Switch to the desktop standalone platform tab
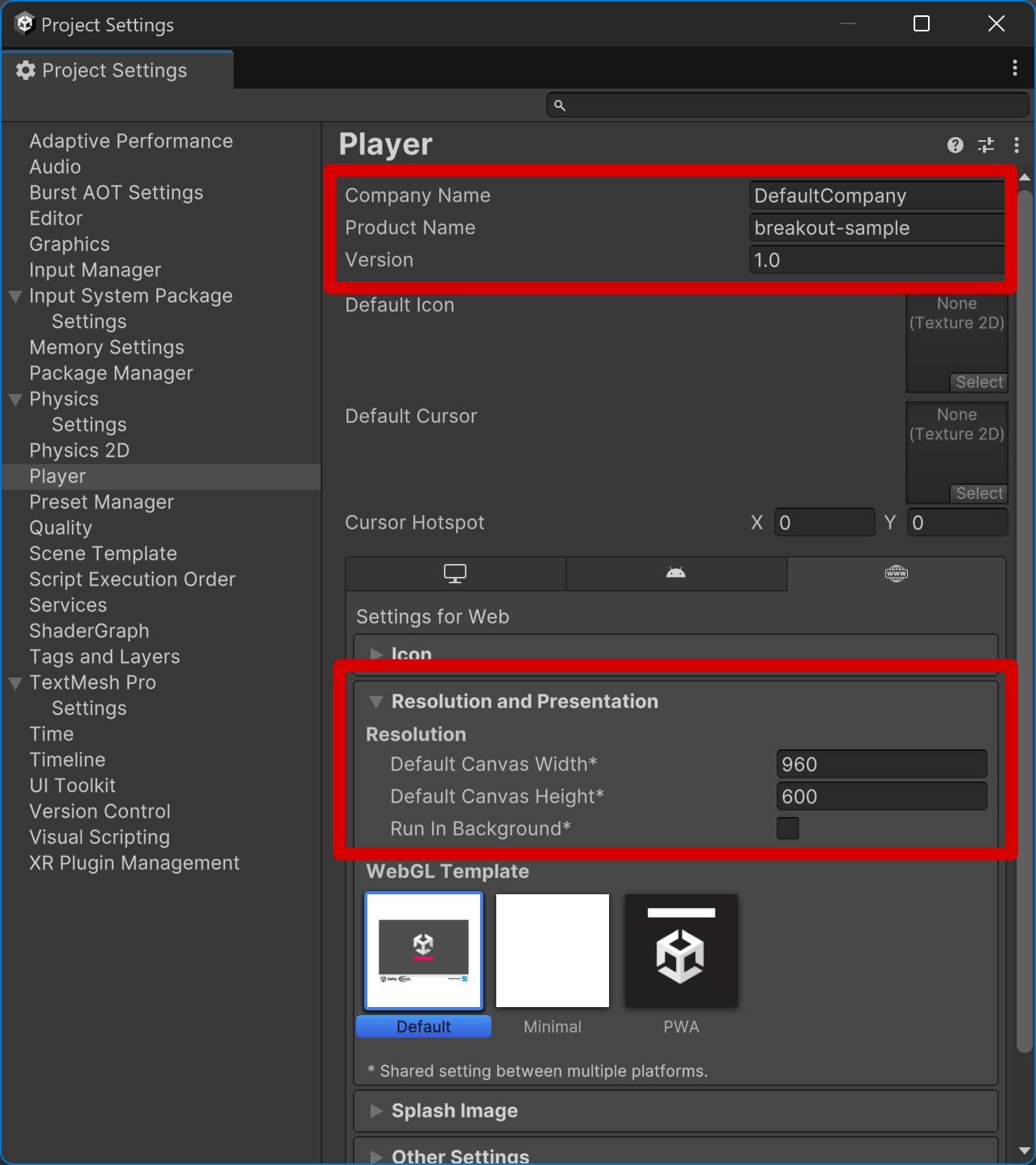 [x=455, y=574]
